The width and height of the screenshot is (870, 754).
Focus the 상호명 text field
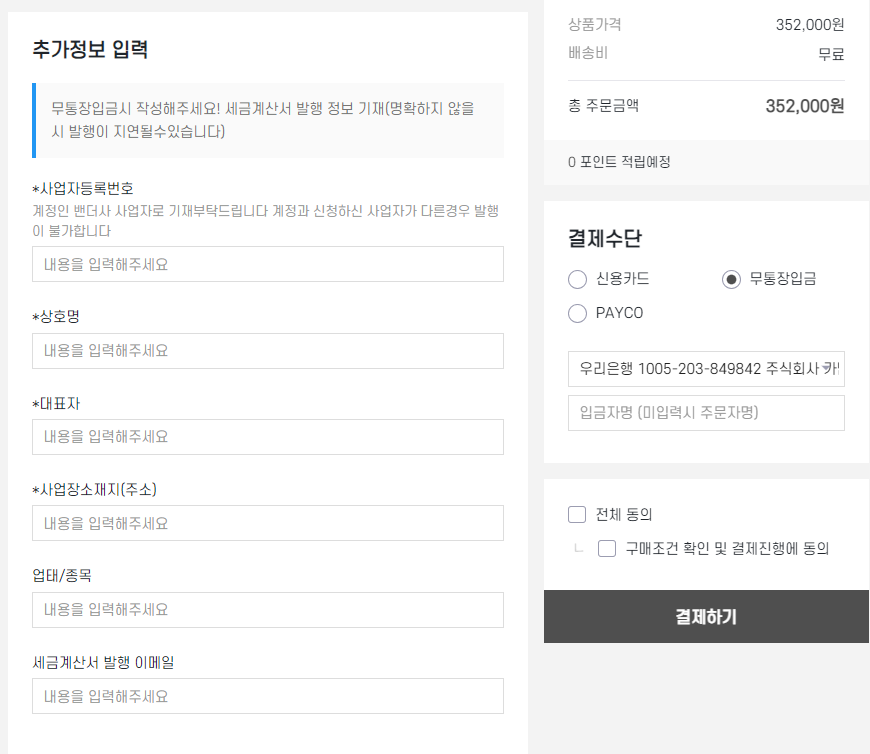[267, 351]
